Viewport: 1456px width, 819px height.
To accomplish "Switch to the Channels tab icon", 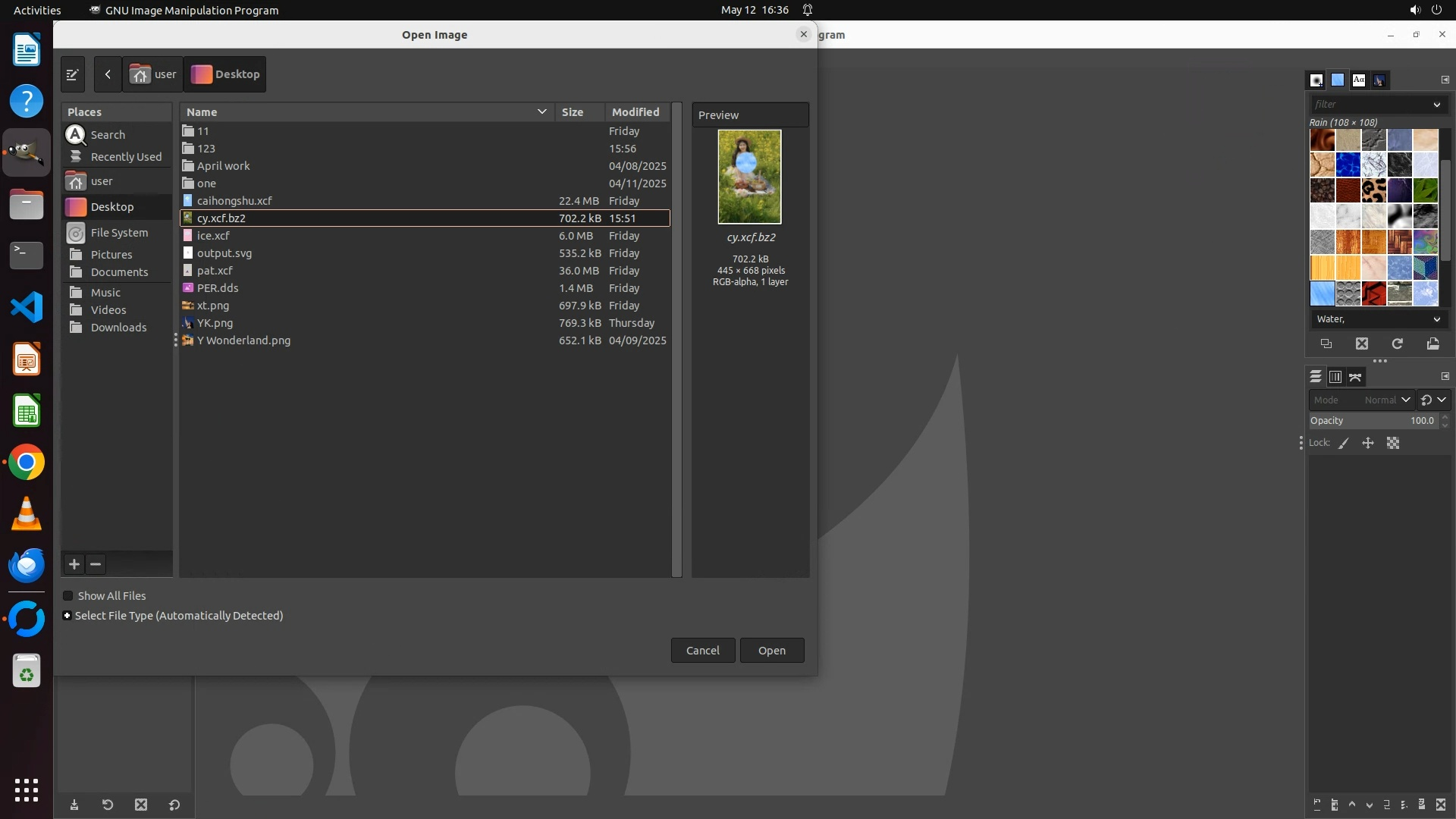I will click(x=1335, y=377).
